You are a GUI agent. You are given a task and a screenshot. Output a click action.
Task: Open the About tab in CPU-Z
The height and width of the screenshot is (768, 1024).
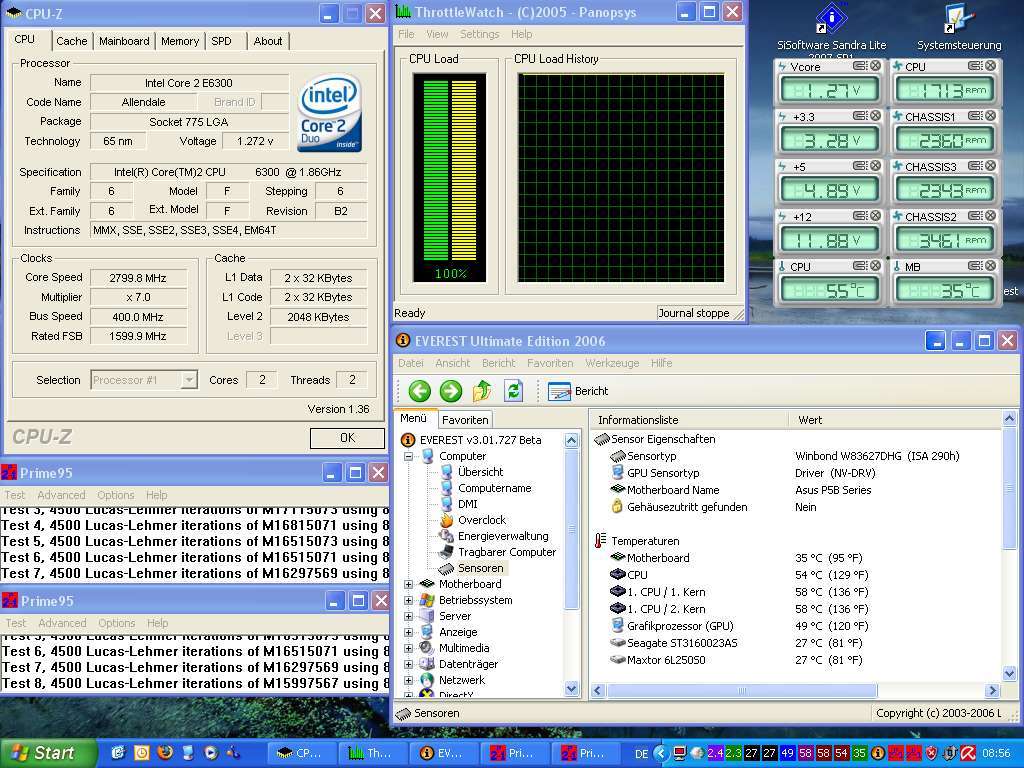click(x=268, y=41)
